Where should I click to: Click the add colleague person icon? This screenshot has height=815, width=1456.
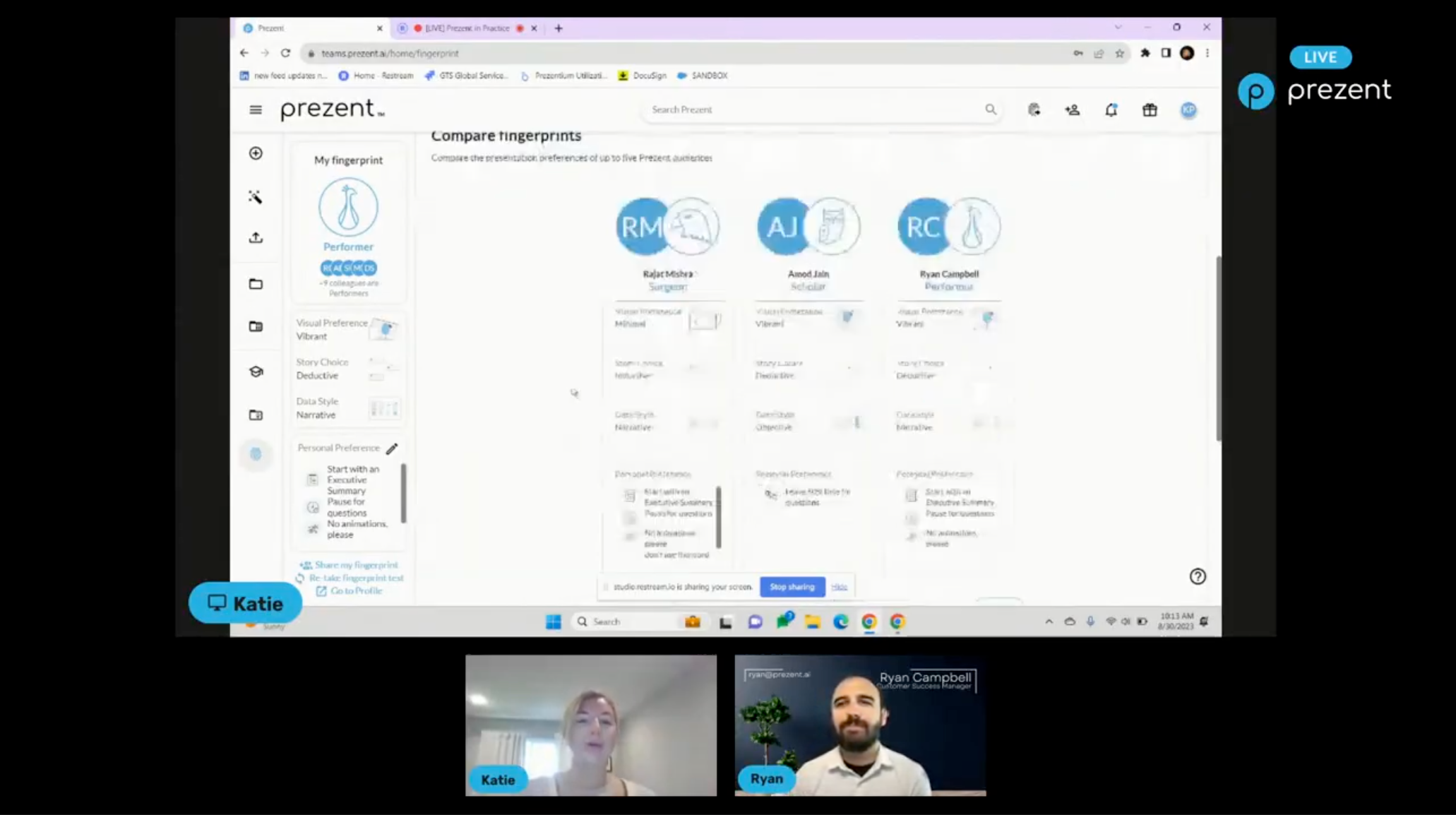pyautogui.click(x=1072, y=109)
